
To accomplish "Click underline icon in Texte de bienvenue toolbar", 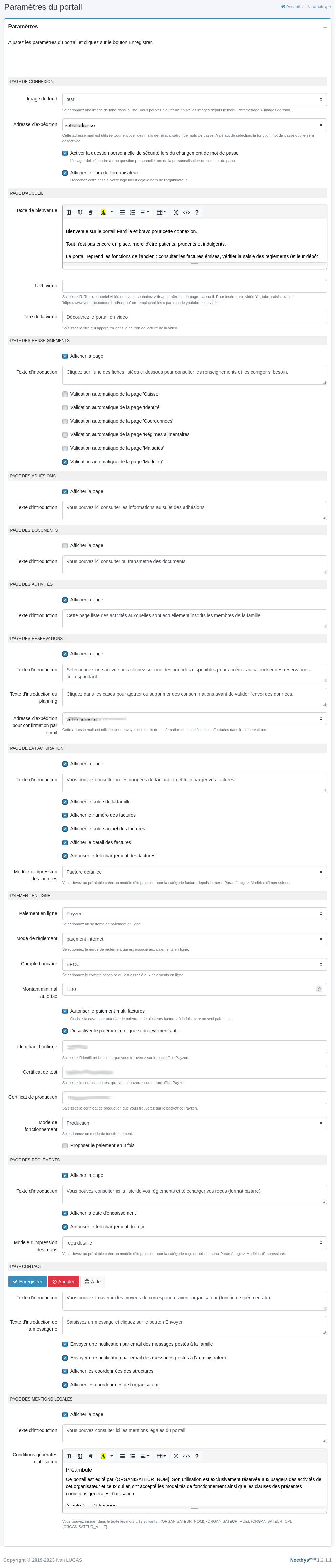I will [x=80, y=212].
